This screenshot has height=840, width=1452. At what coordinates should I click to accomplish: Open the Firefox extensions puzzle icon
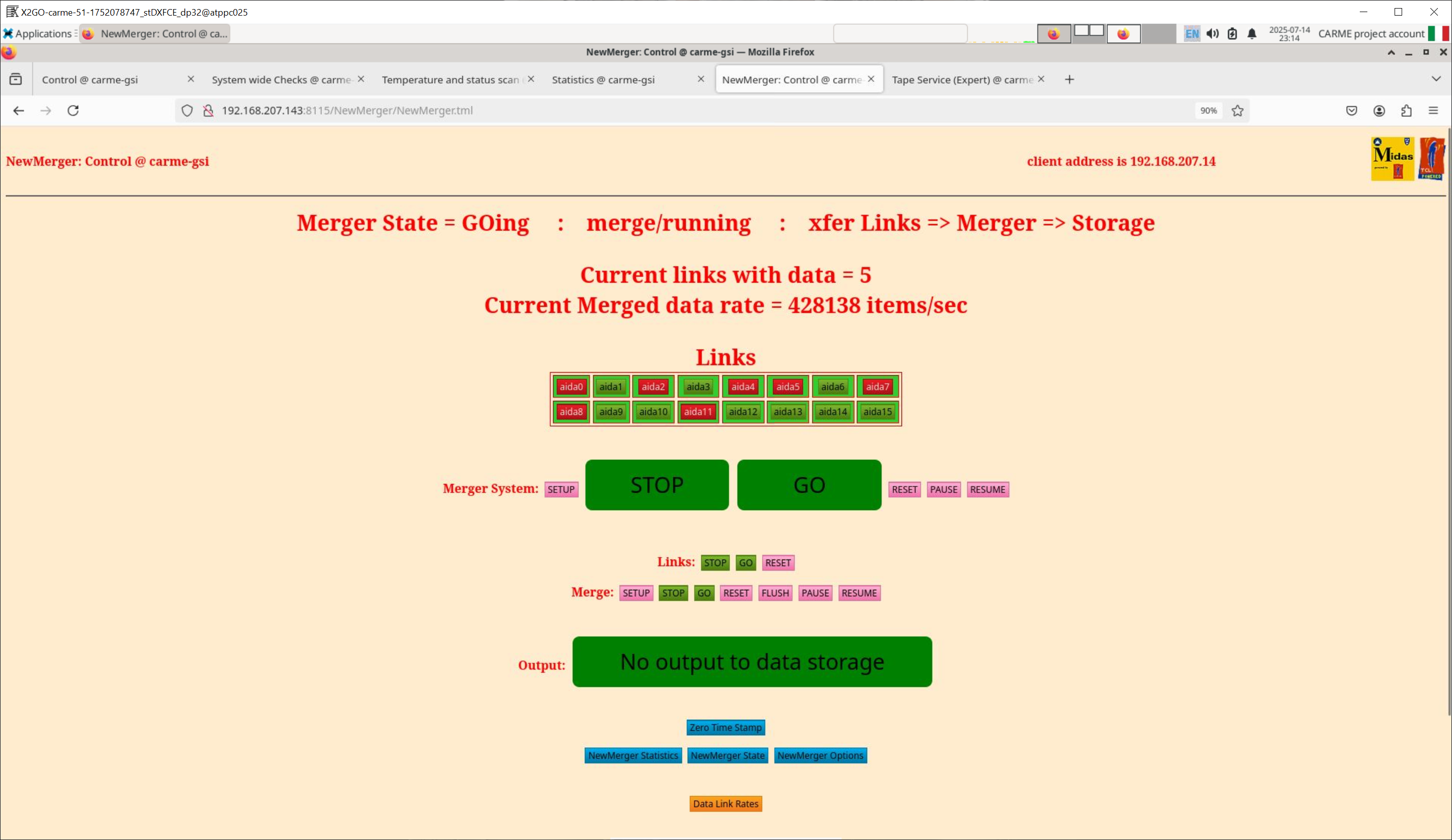[1406, 111]
